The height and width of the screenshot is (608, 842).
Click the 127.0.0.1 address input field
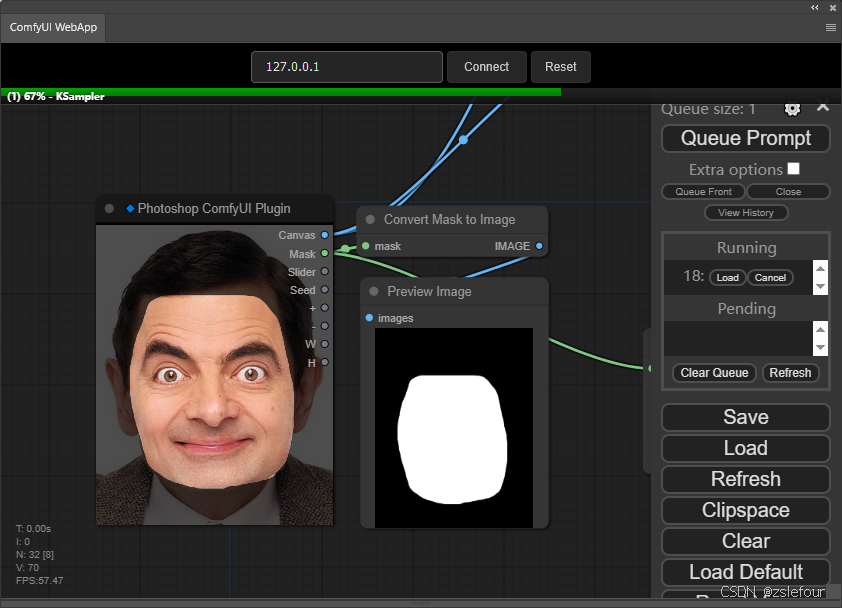coord(346,67)
